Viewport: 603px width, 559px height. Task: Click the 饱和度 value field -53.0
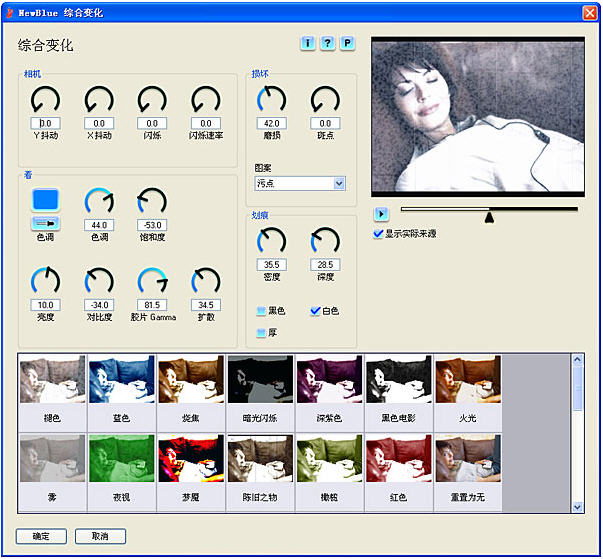pyautogui.click(x=152, y=225)
